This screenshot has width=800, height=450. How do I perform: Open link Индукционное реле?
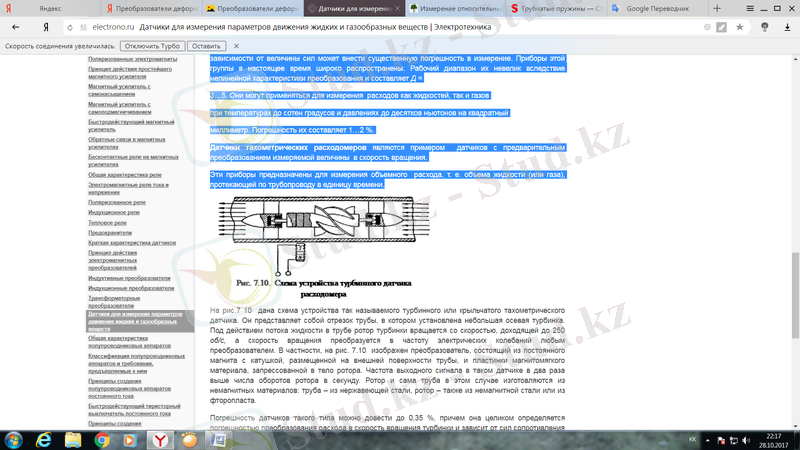[113, 212]
